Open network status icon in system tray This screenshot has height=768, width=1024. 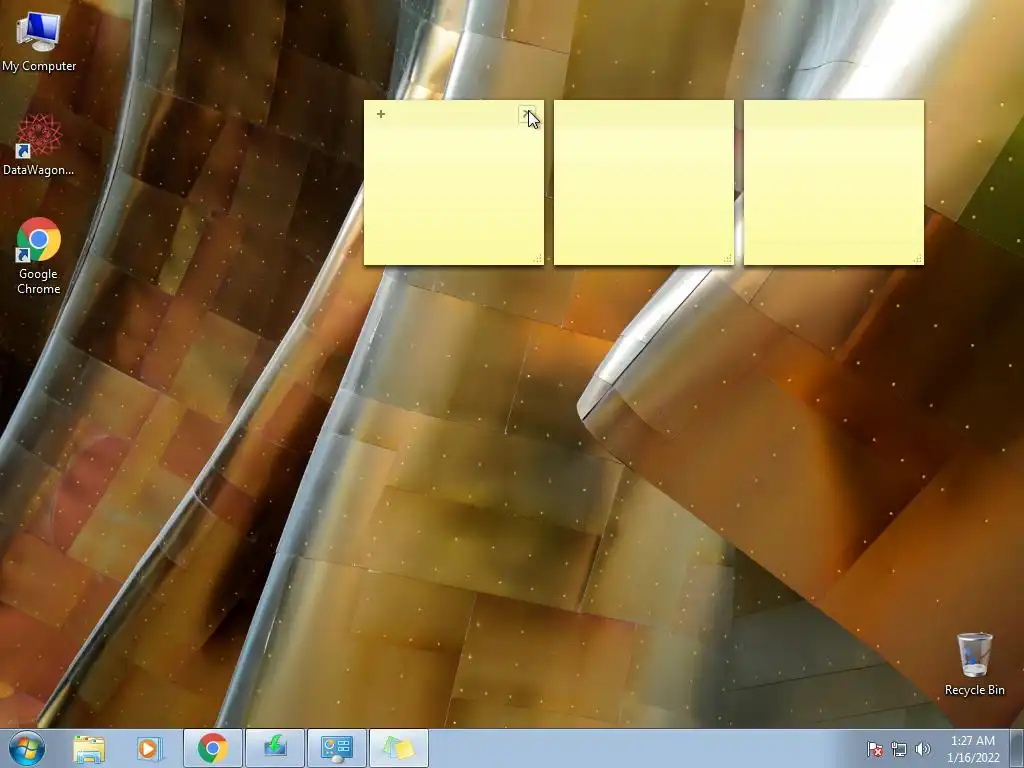[899, 749]
